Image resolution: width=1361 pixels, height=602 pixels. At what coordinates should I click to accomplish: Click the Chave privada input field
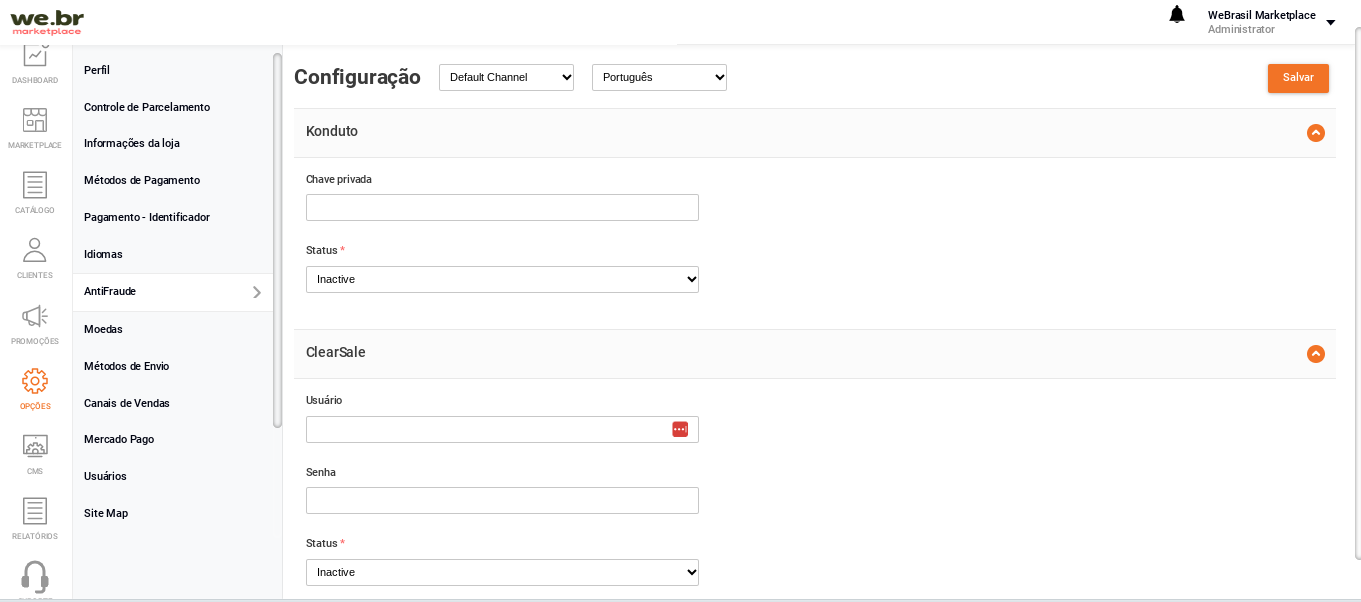(502, 208)
